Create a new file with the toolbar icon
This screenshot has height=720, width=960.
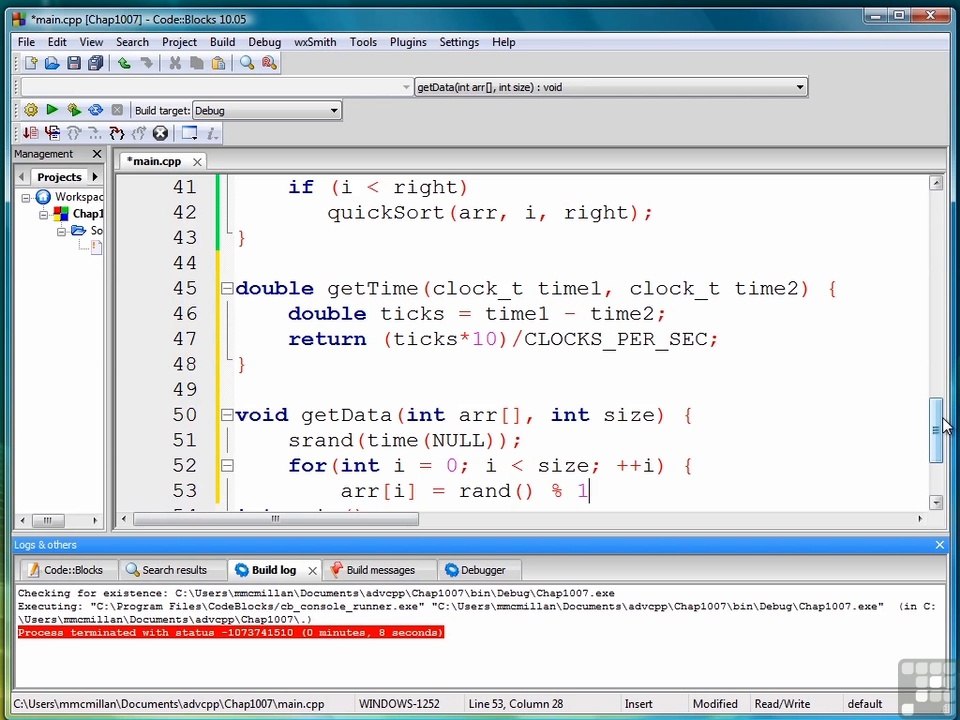click(31, 63)
